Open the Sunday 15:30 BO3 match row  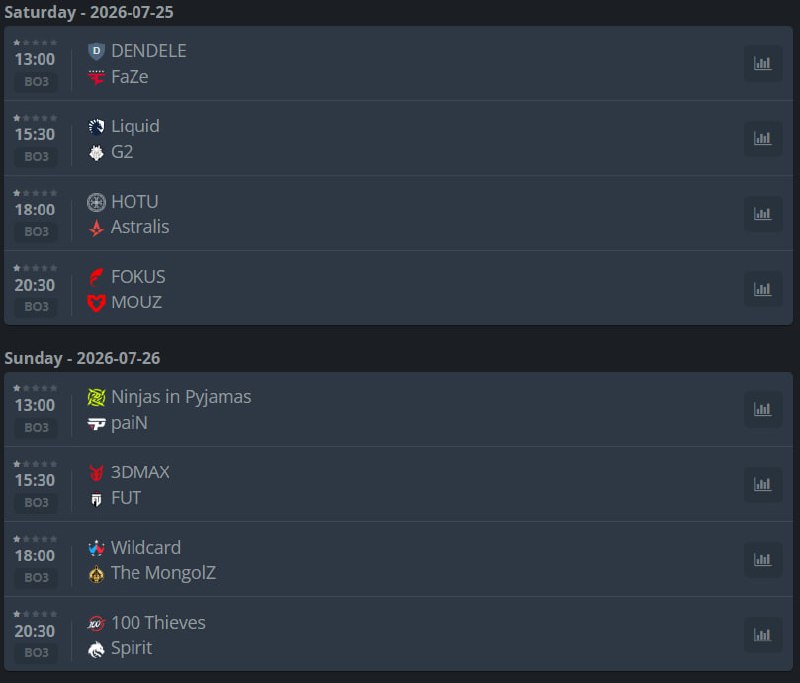pyautogui.click(x=398, y=484)
